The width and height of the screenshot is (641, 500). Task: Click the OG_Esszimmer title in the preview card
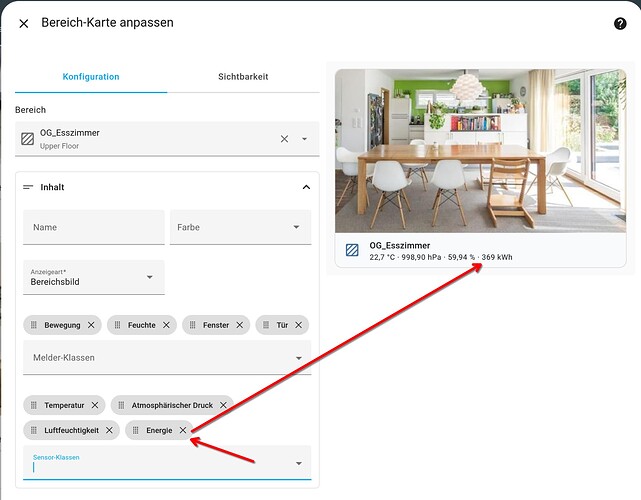[400, 246]
